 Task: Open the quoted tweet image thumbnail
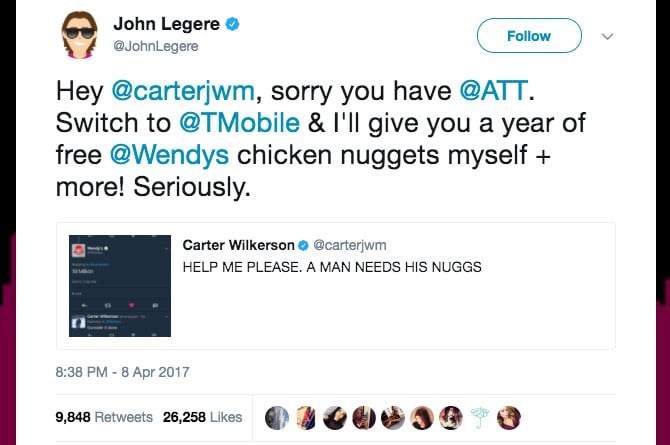(120, 286)
